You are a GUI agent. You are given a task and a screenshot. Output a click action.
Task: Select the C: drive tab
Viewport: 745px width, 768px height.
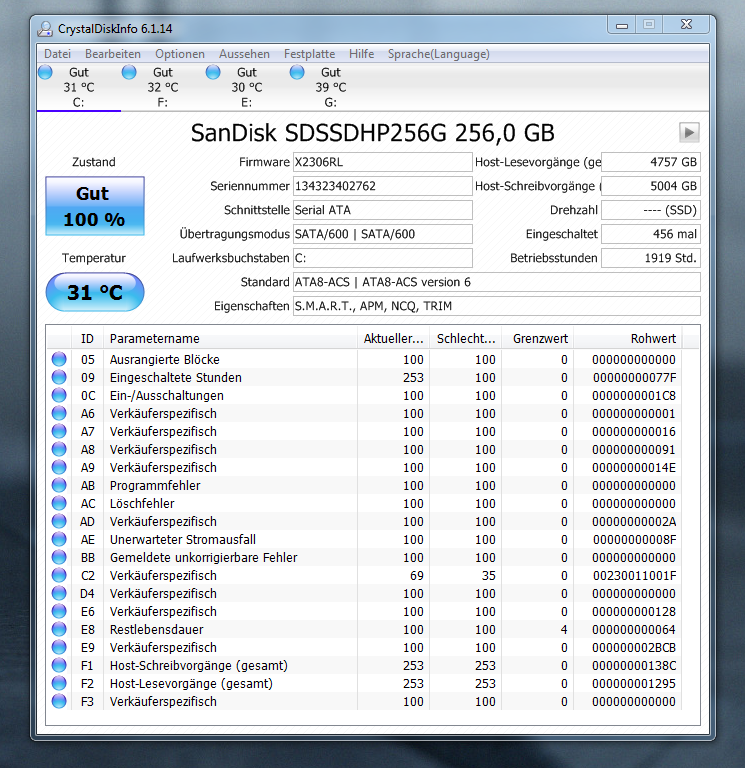tap(78, 87)
